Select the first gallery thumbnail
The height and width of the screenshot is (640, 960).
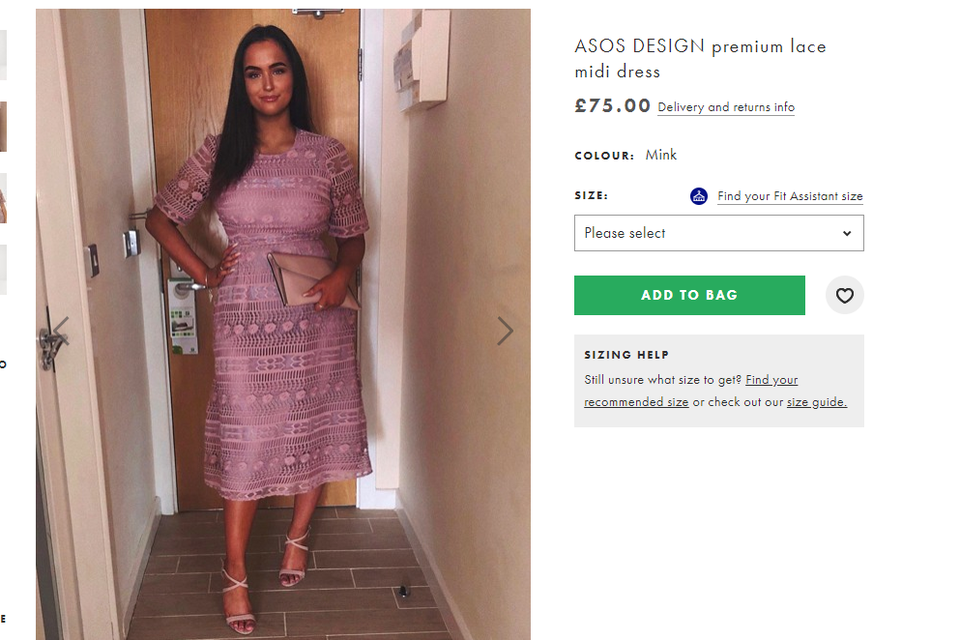[x=3, y=55]
